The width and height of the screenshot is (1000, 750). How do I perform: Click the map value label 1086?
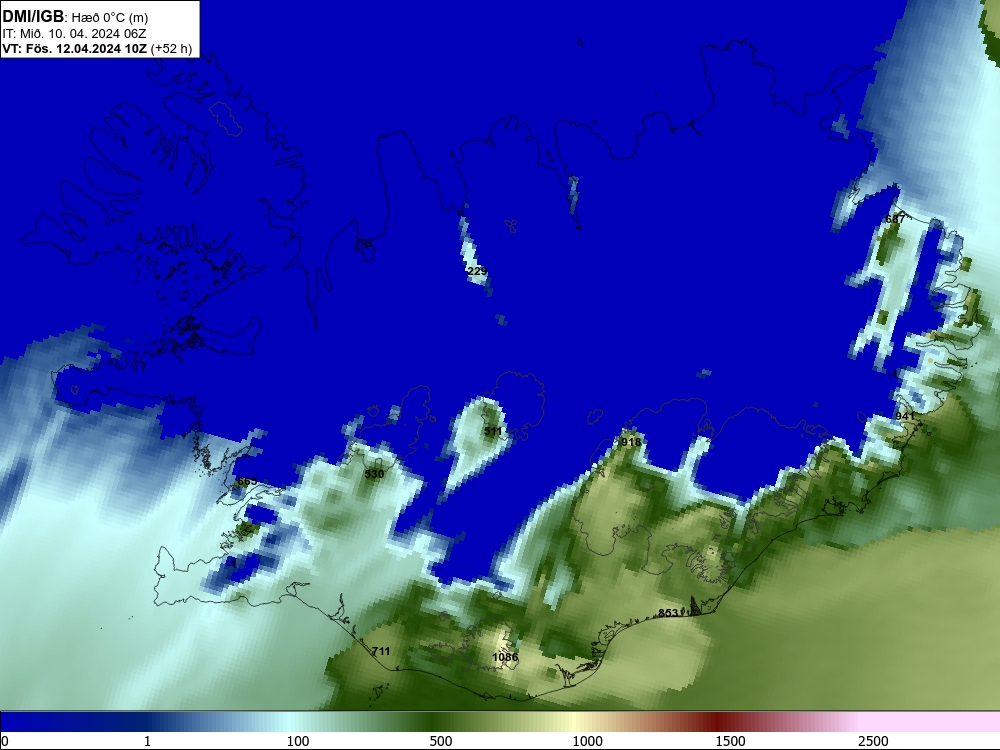pos(505,657)
